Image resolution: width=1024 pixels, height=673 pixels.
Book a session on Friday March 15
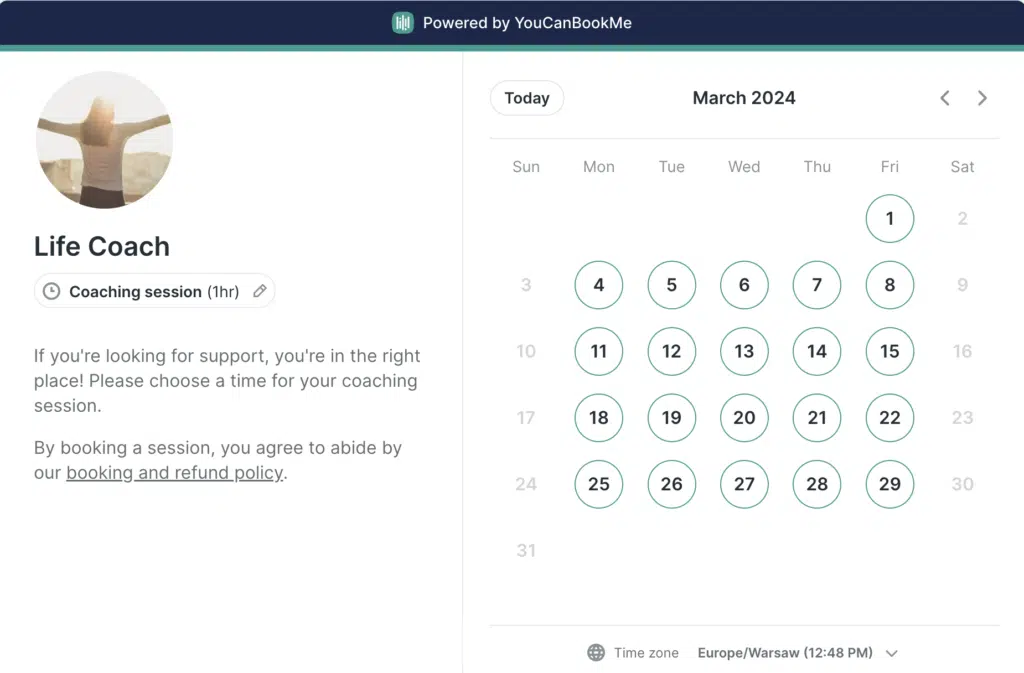point(889,351)
